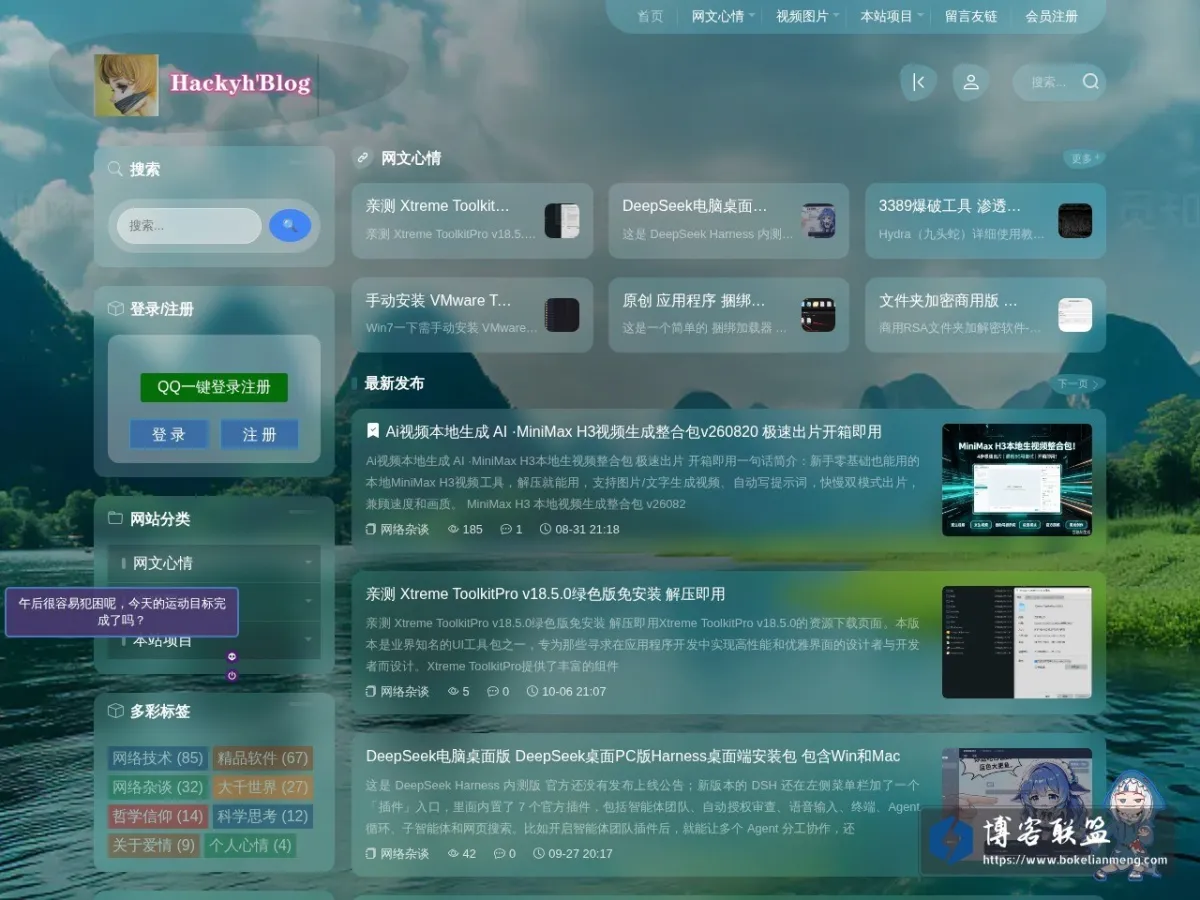Screen dimensions: 1200x900
Task: Open the user account icon in header
Action: pyautogui.click(x=970, y=82)
